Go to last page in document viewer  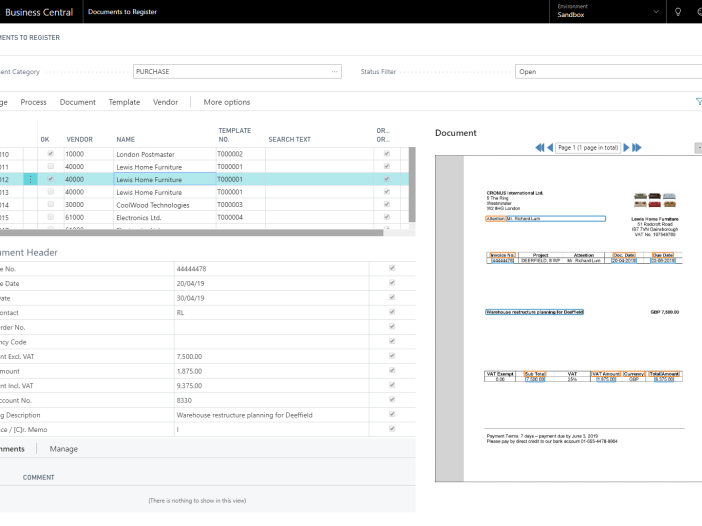pos(637,148)
